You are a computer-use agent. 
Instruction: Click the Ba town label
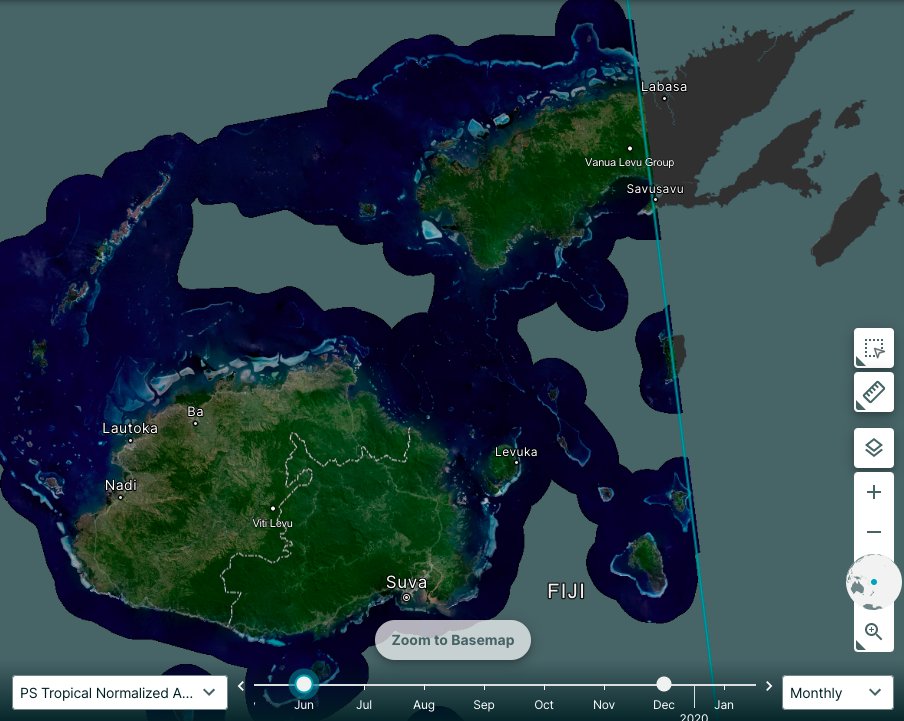pyautogui.click(x=195, y=412)
